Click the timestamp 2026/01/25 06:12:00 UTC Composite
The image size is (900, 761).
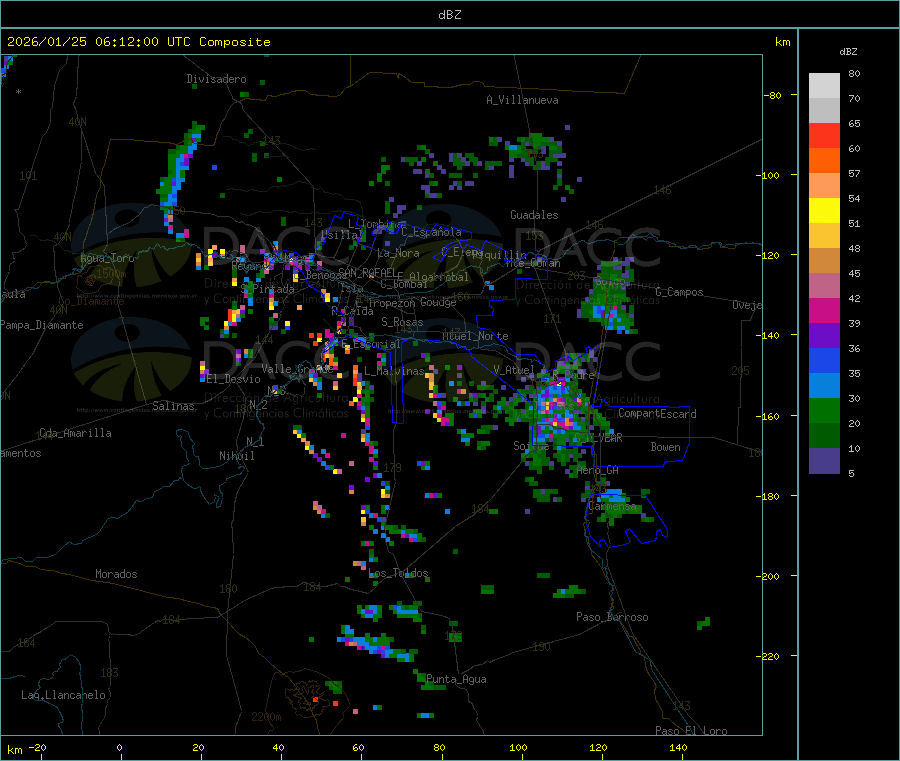coord(138,42)
